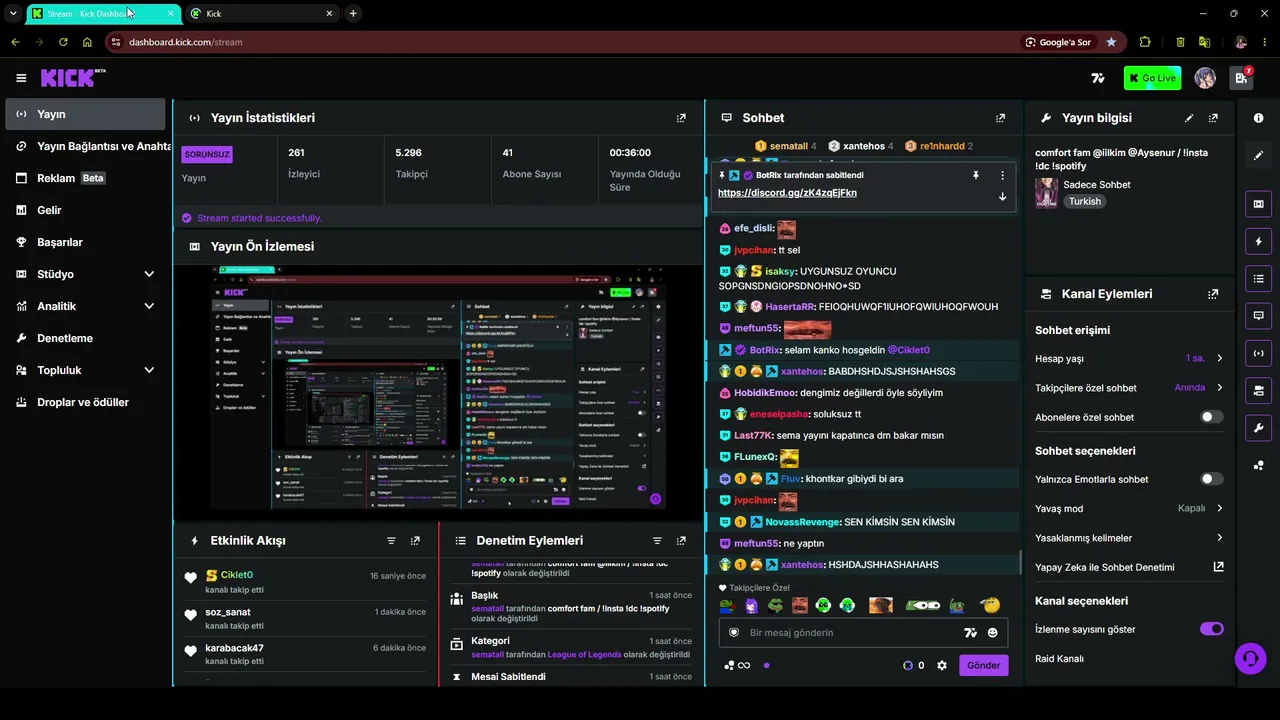Filter the Etkinlik Akışı feed
The height and width of the screenshot is (720, 1280).
pyautogui.click(x=391, y=541)
